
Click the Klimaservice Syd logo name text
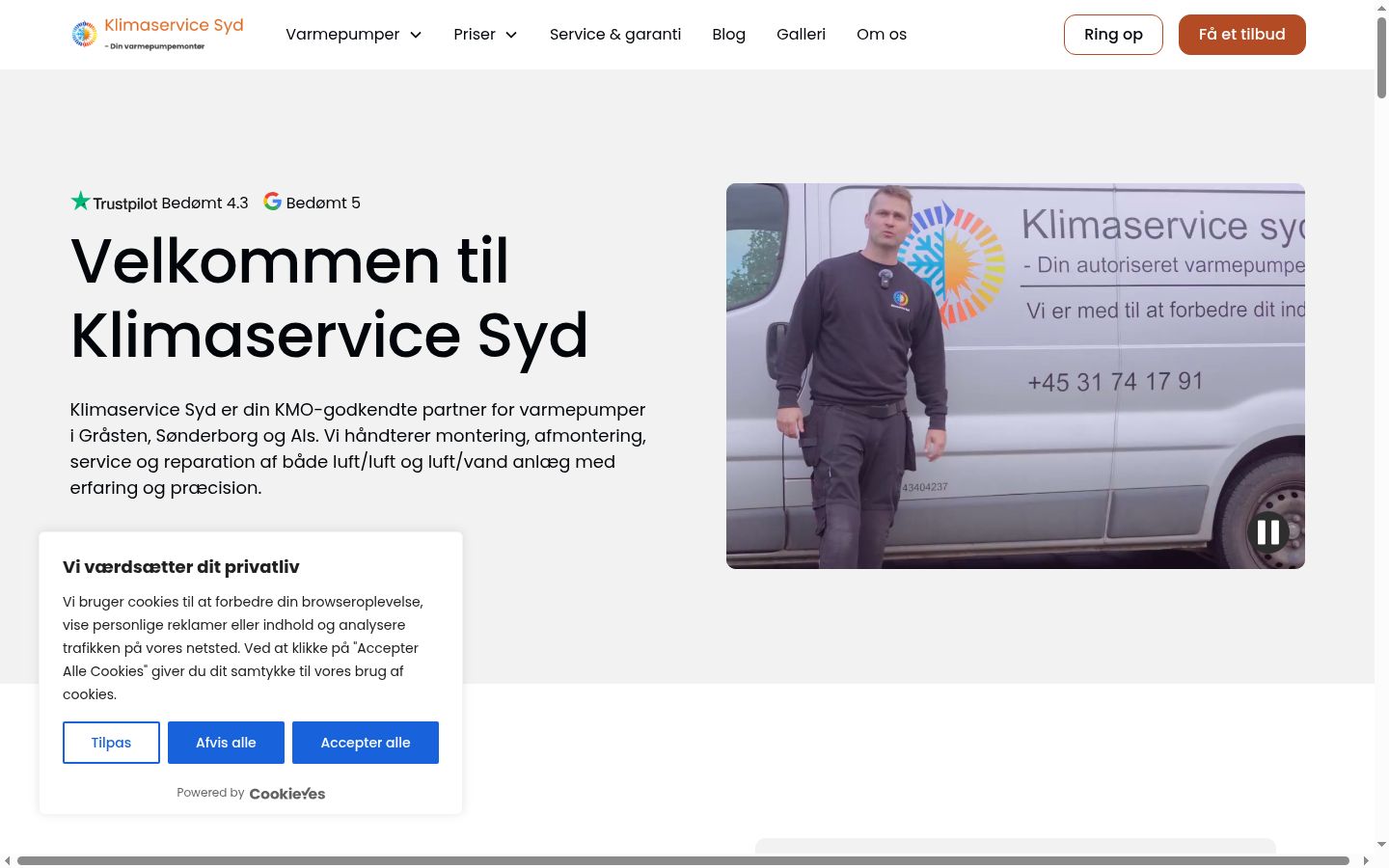174,25
